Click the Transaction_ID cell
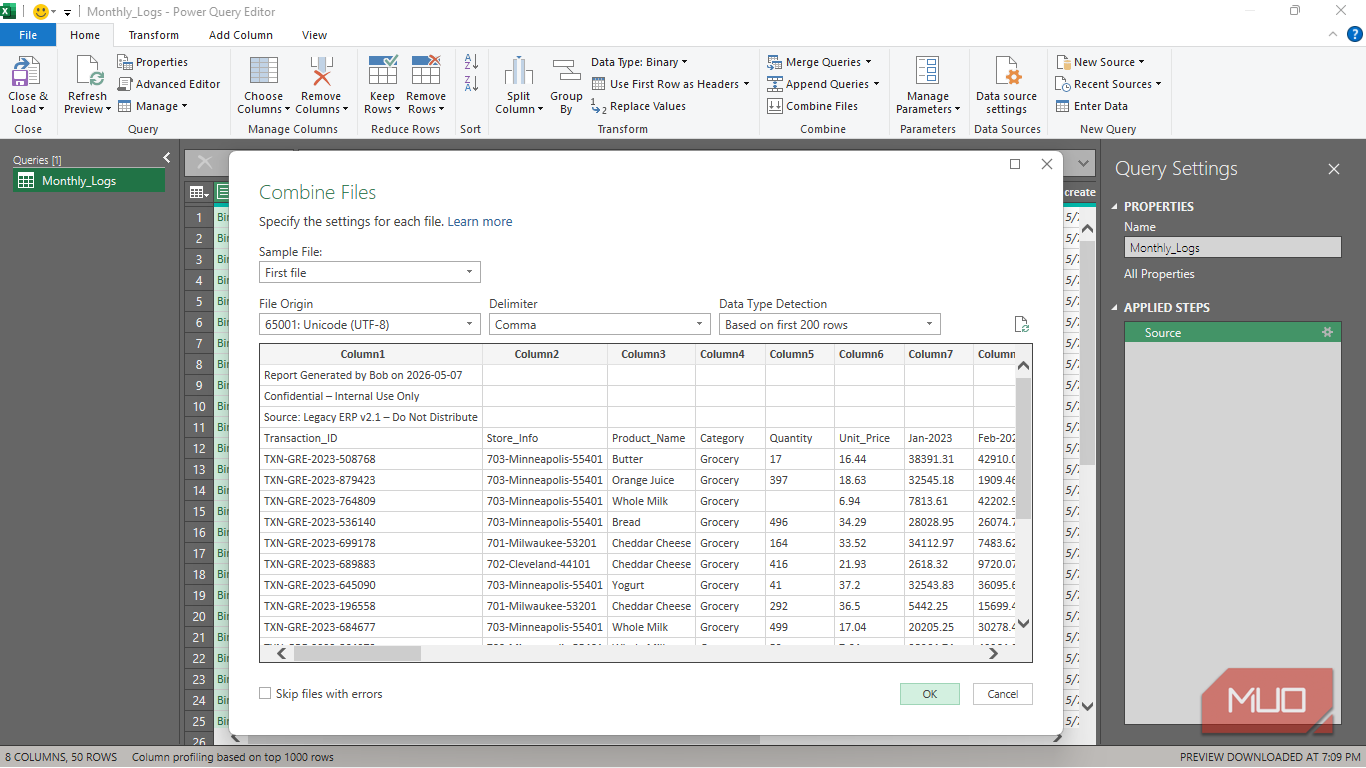 pyautogui.click(x=371, y=438)
